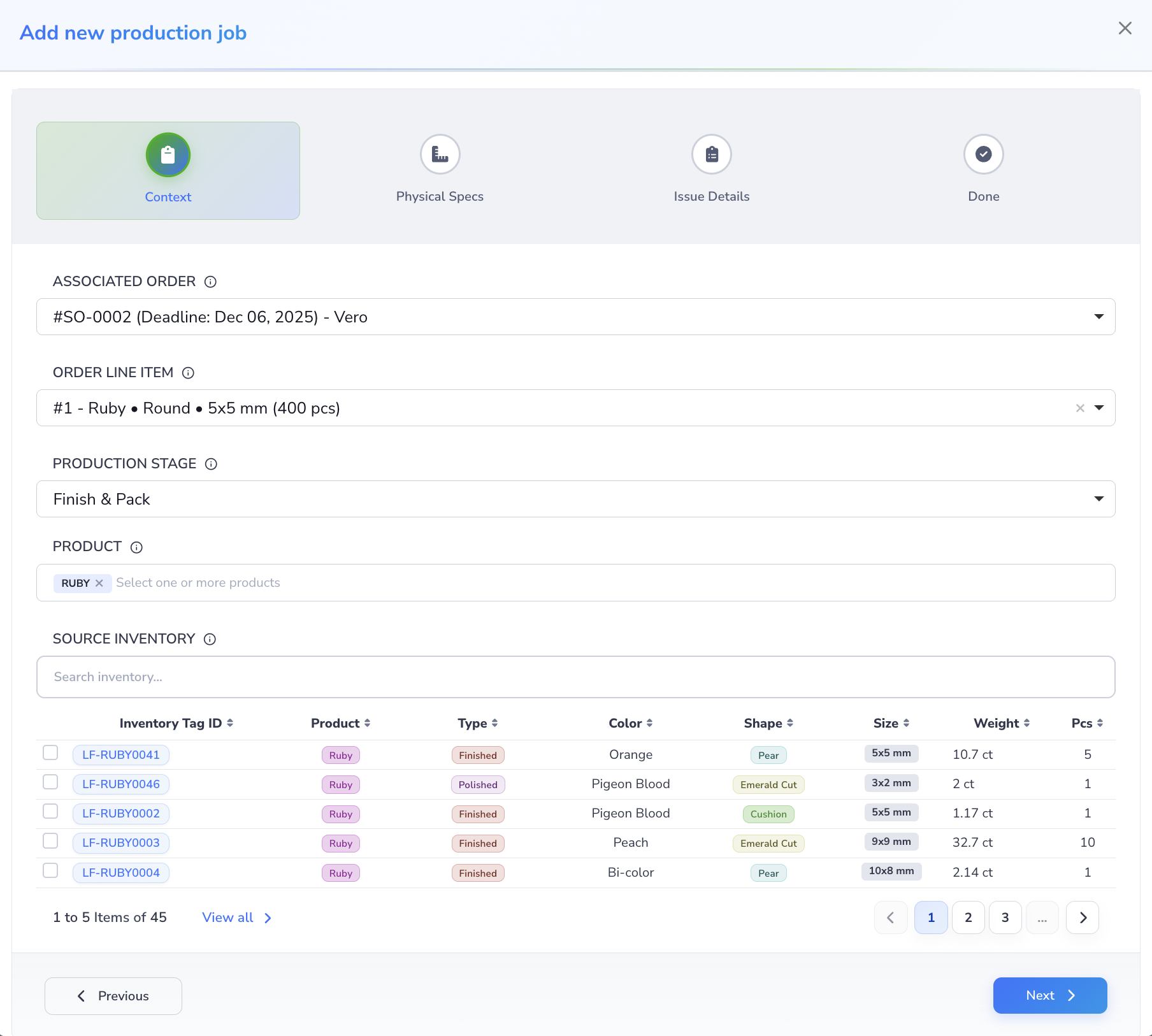The width and height of the screenshot is (1152, 1036).
Task: Select checkbox for LF-RUBY0041
Action: pos(50,752)
